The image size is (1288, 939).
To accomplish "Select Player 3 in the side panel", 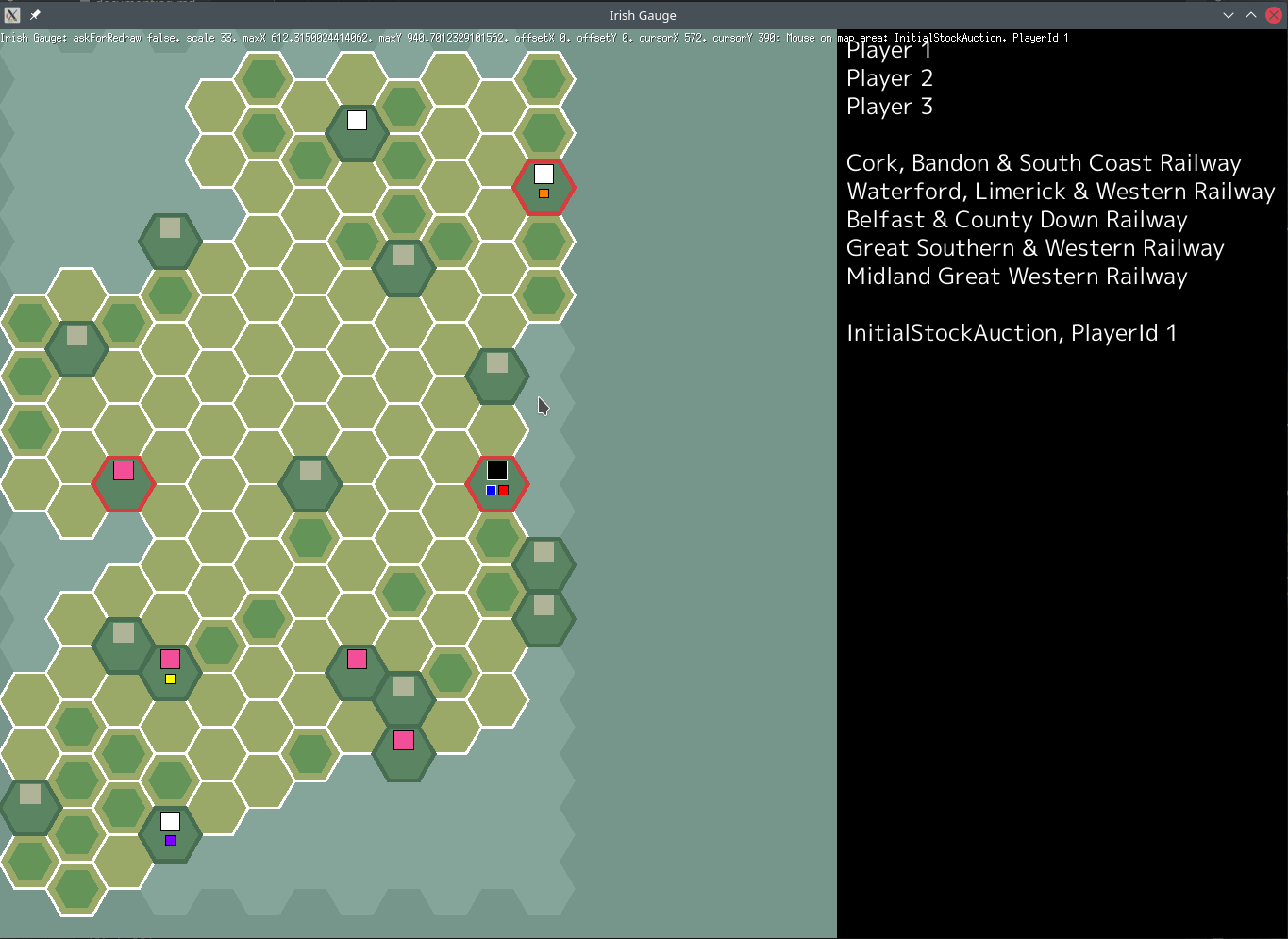I will pos(890,107).
